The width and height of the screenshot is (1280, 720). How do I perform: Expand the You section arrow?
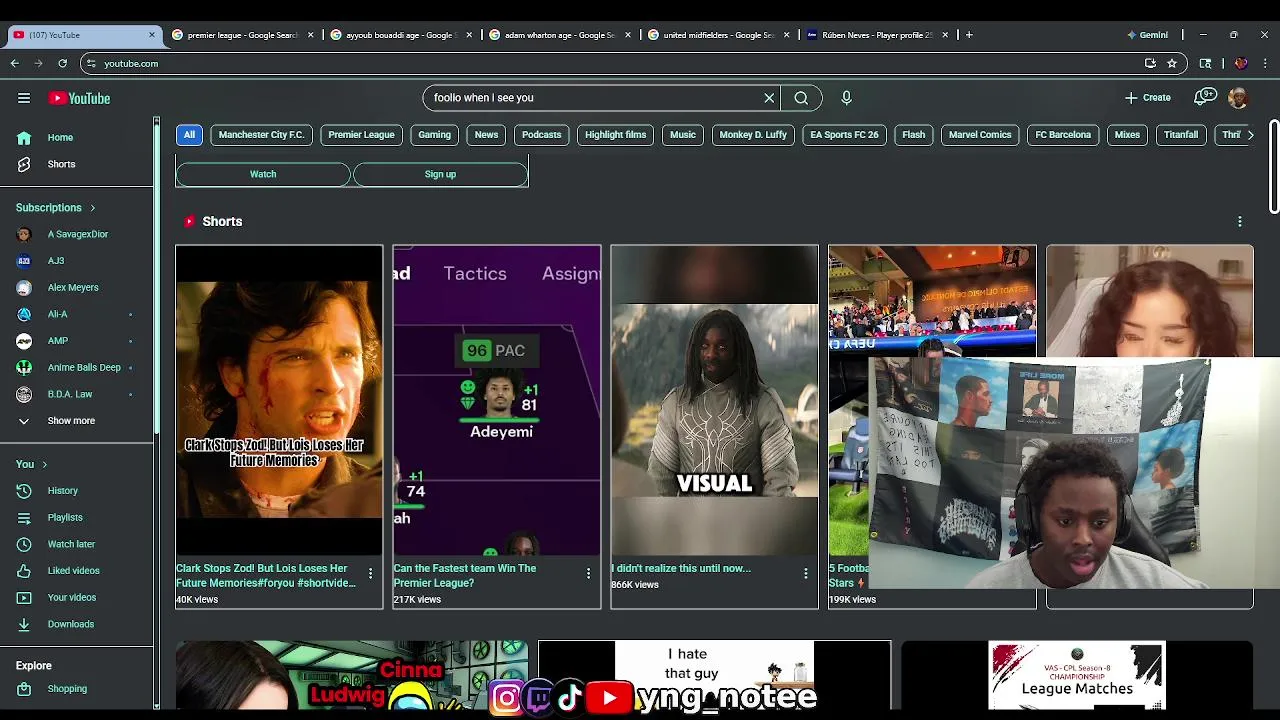(x=44, y=464)
